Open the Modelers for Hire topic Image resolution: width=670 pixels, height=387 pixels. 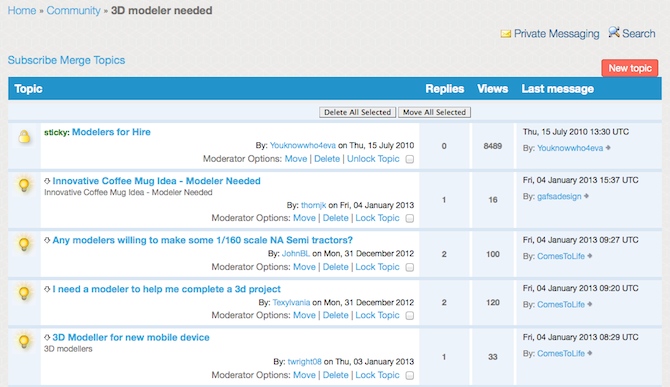point(111,132)
